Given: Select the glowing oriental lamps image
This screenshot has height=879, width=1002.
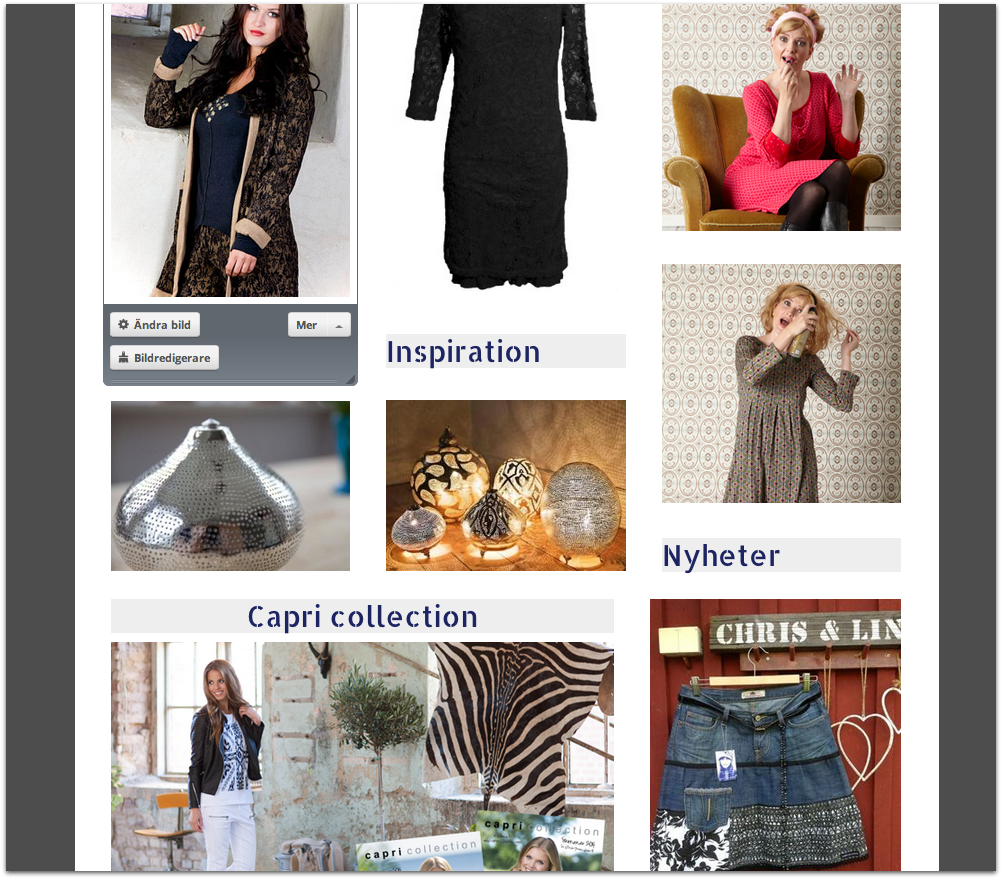Looking at the screenshot, I should [x=505, y=485].
